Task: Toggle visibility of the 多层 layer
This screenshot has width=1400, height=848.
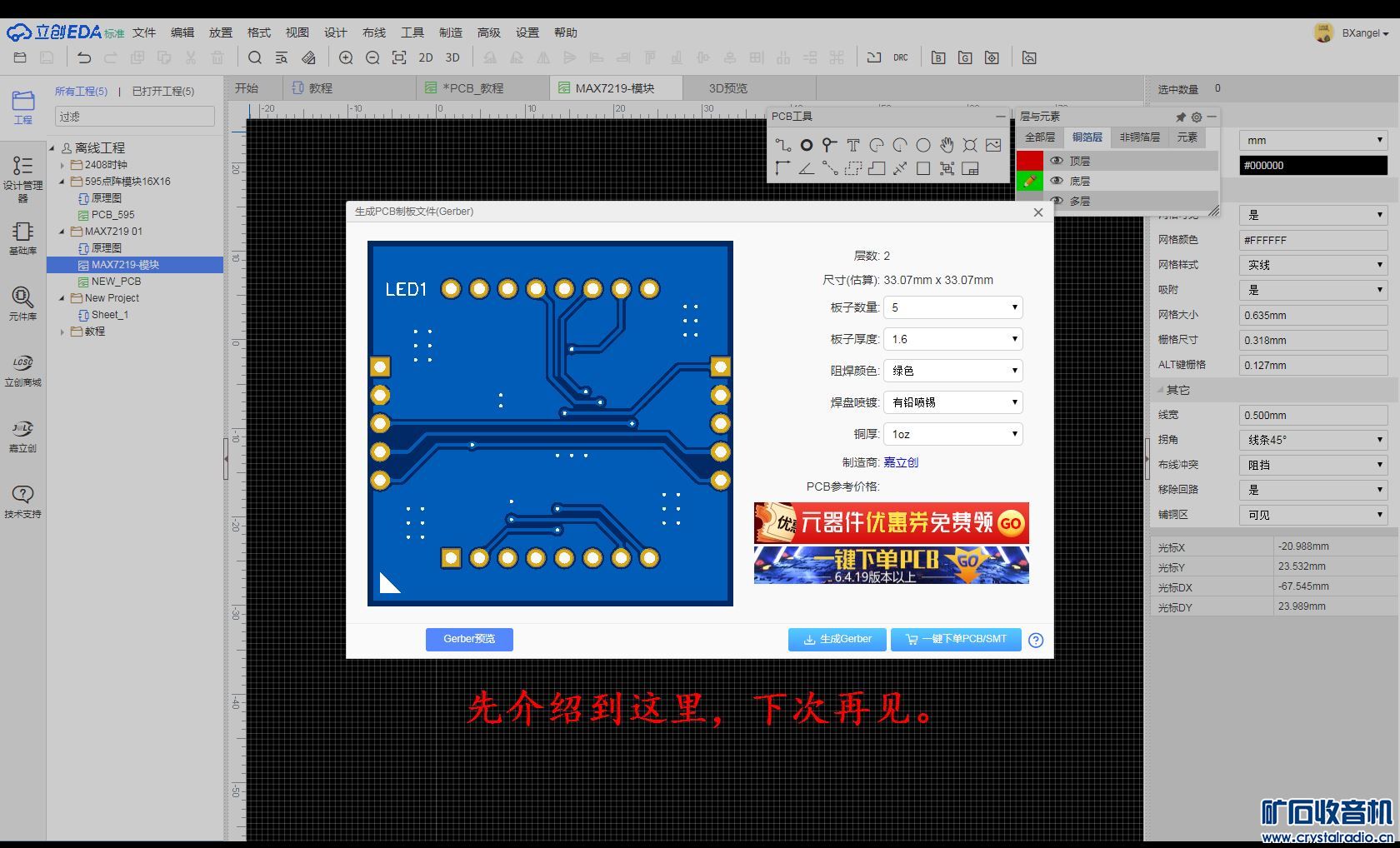Action: coord(1057,201)
